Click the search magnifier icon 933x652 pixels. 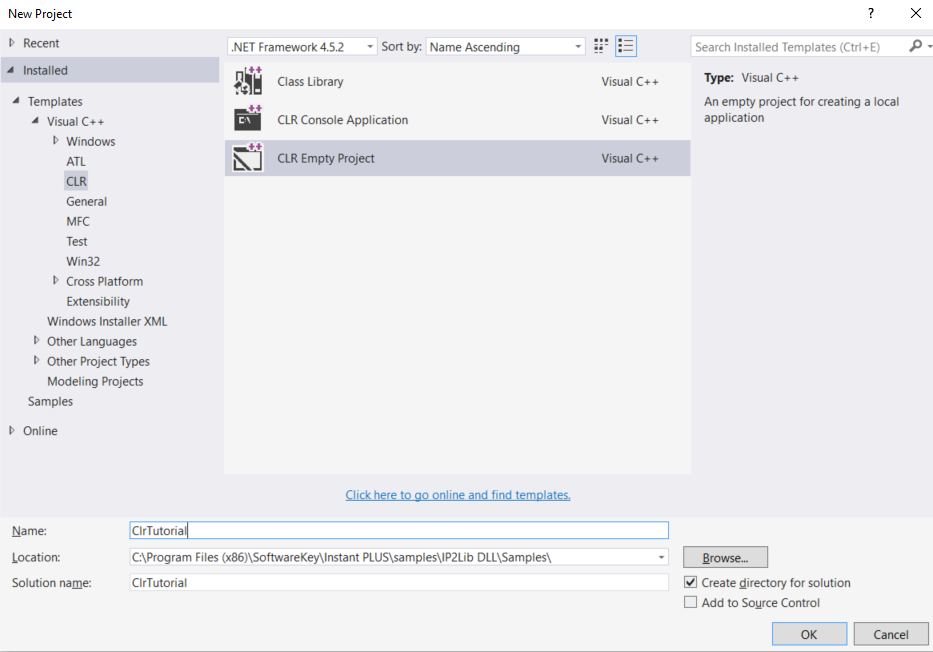916,46
